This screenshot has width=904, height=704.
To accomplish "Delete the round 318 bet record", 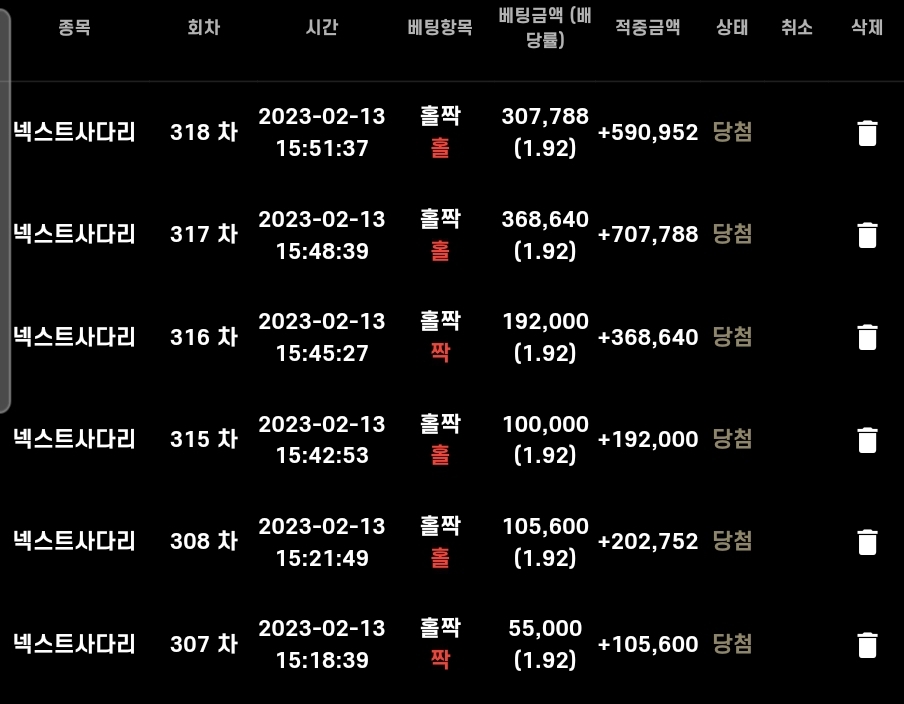I will 867,133.
